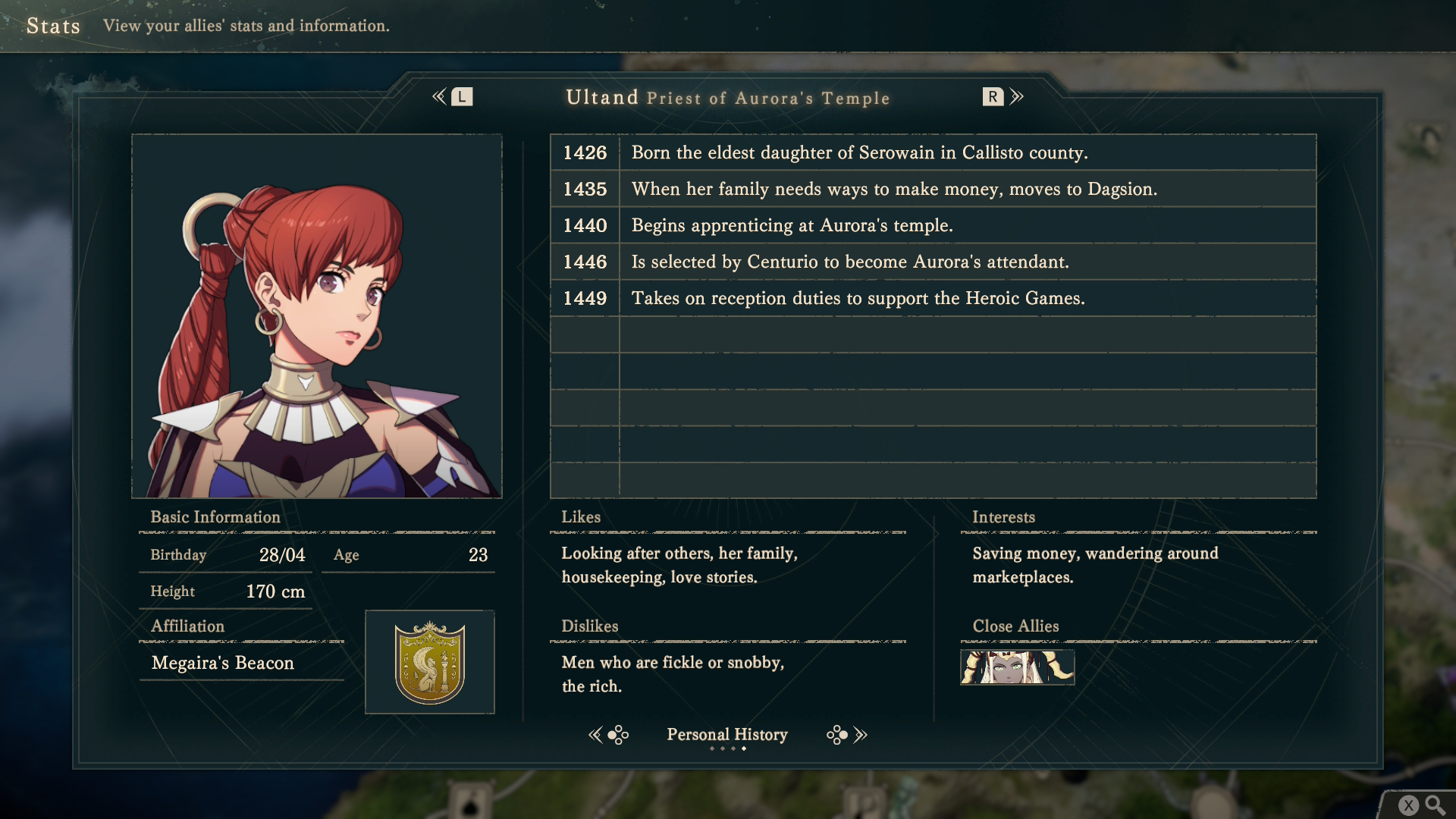Viewport: 1456px width, 819px height.
Task: Select the right double chevron beside R
Action: (1017, 97)
